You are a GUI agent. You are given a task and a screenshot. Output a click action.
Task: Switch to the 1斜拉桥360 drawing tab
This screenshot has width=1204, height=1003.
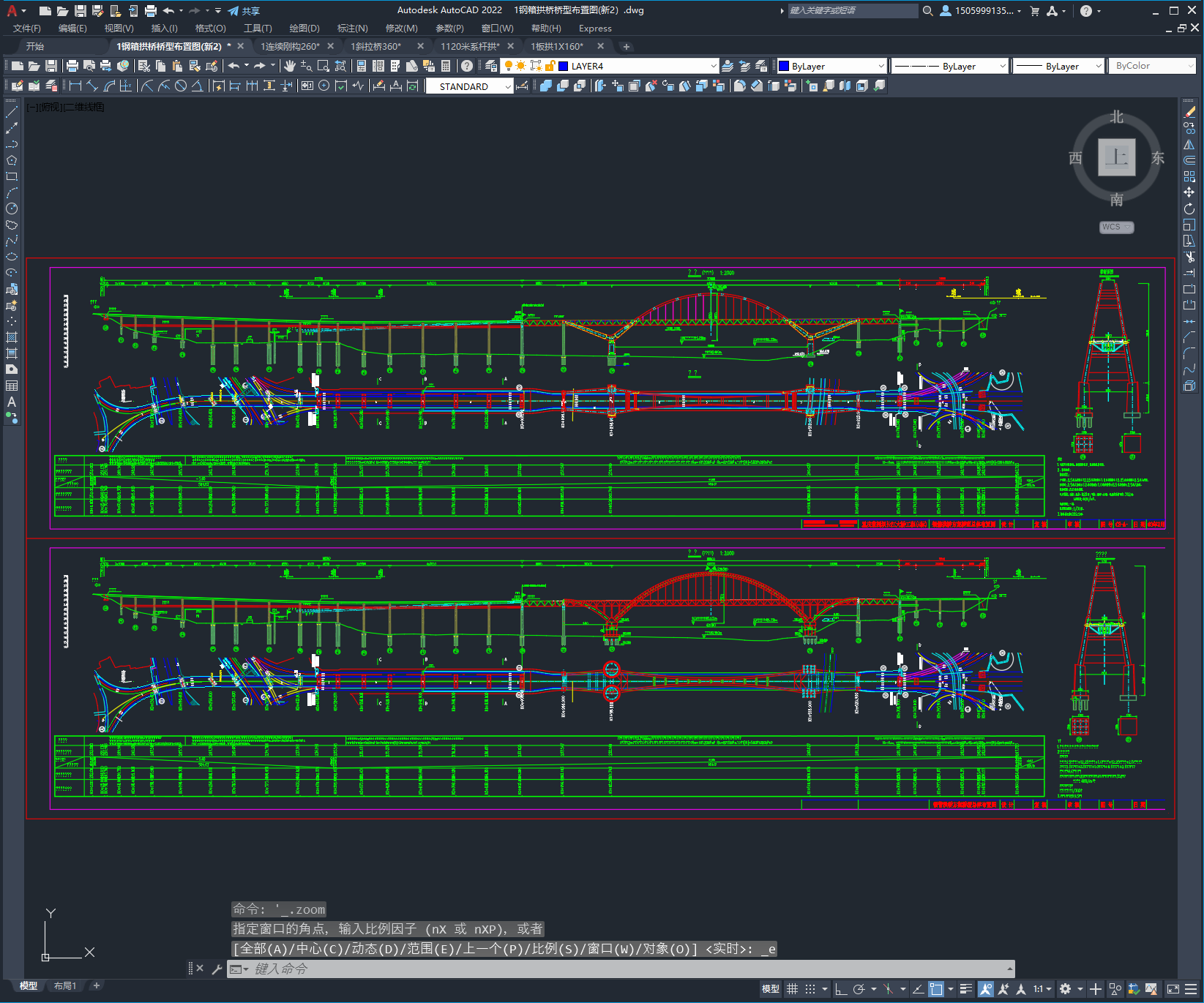click(376, 46)
